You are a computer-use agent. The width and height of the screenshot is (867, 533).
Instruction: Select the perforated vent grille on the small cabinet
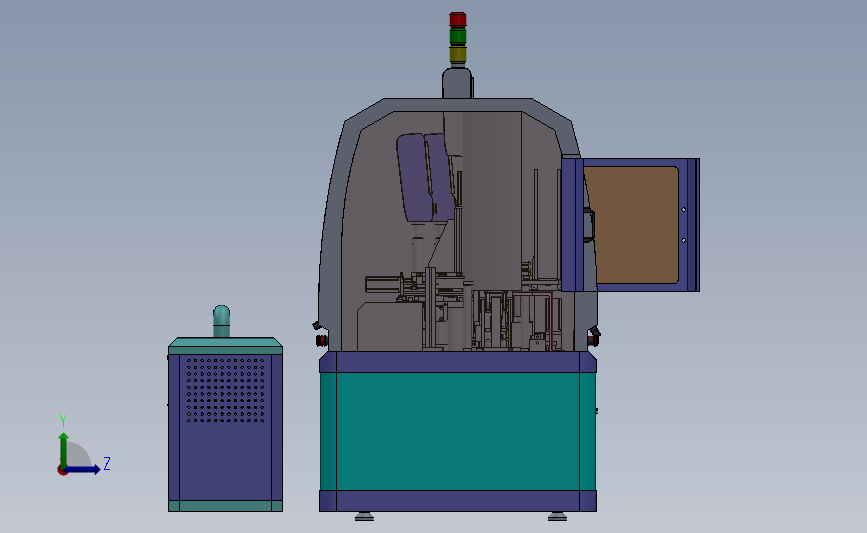pos(226,390)
